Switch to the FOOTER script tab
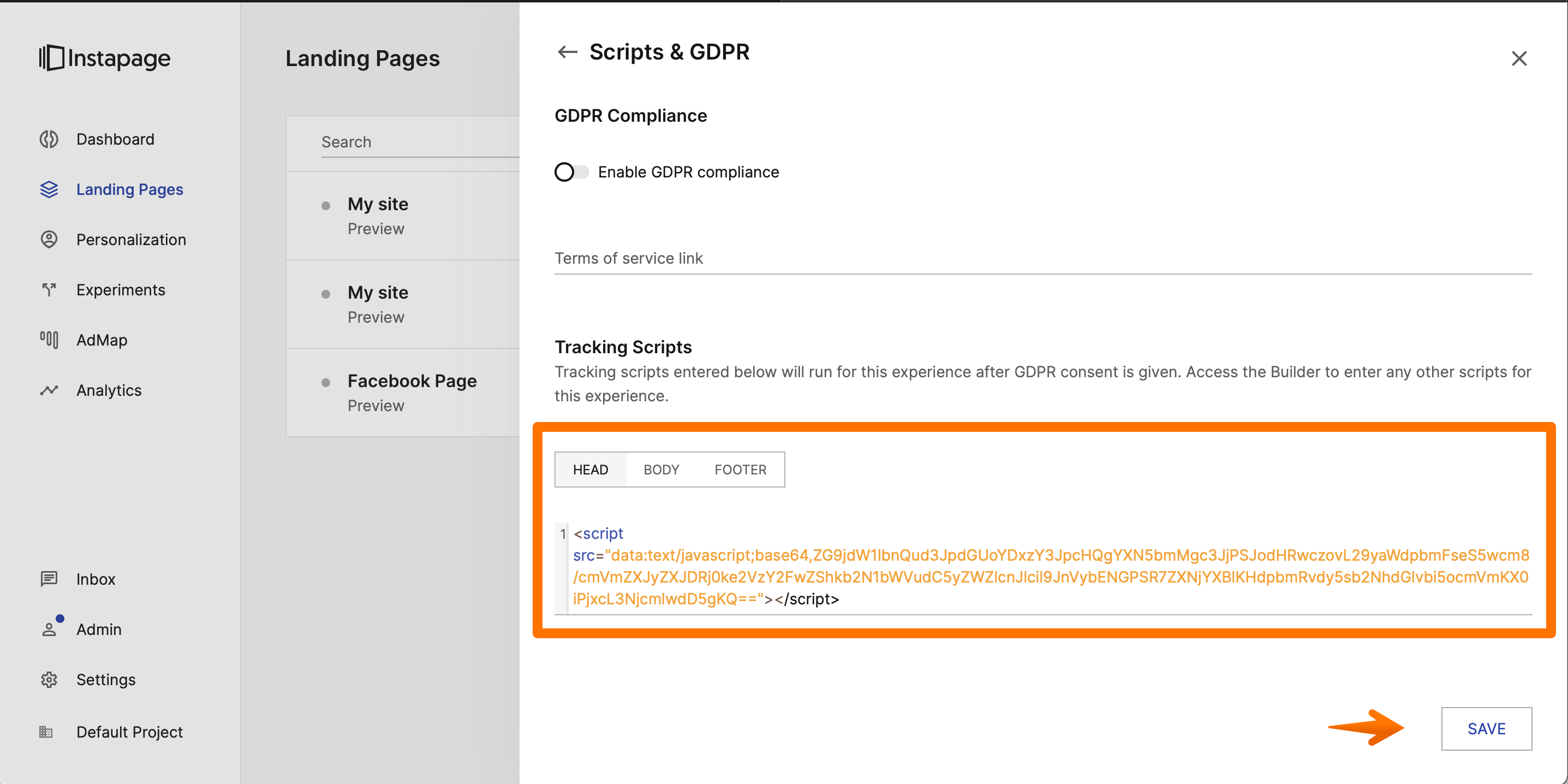This screenshot has width=1568, height=784. (x=740, y=470)
